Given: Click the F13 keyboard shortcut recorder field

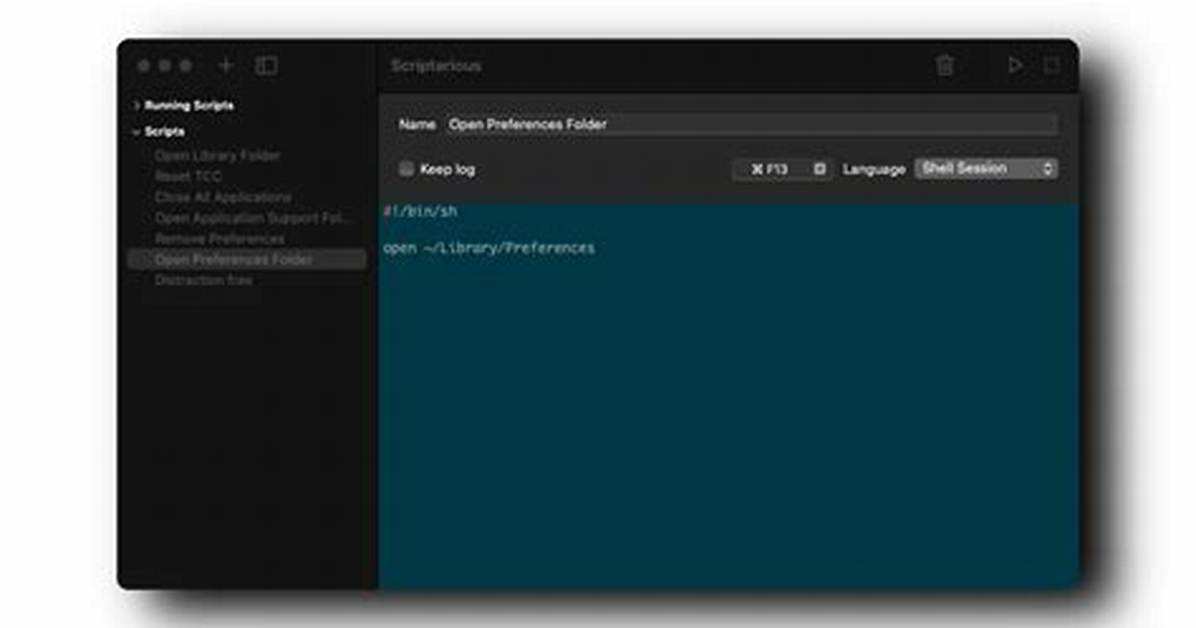Looking at the screenshot, I should coord(782,169).
